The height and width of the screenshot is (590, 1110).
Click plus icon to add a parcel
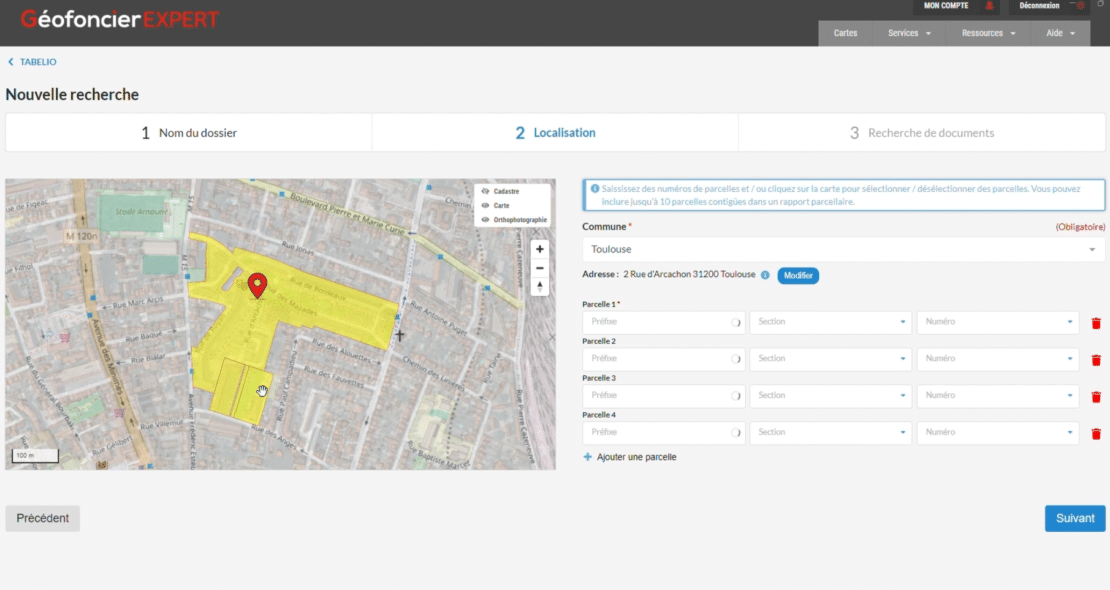[588, 457]
